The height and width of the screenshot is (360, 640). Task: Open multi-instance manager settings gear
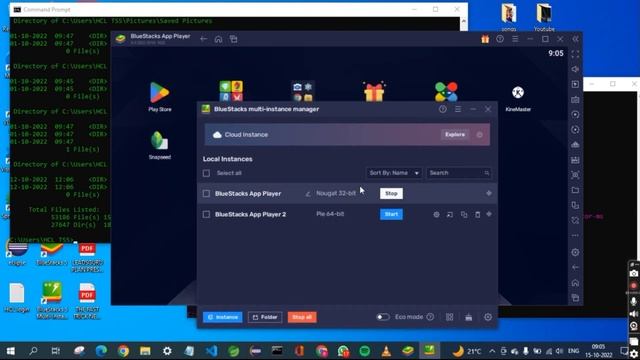[x=488, y=317]
